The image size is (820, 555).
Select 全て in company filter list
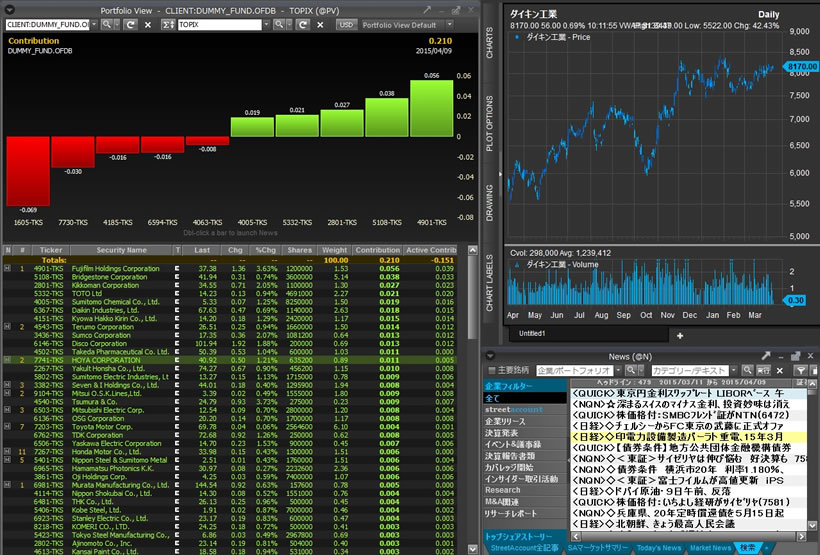click(525, 398)
